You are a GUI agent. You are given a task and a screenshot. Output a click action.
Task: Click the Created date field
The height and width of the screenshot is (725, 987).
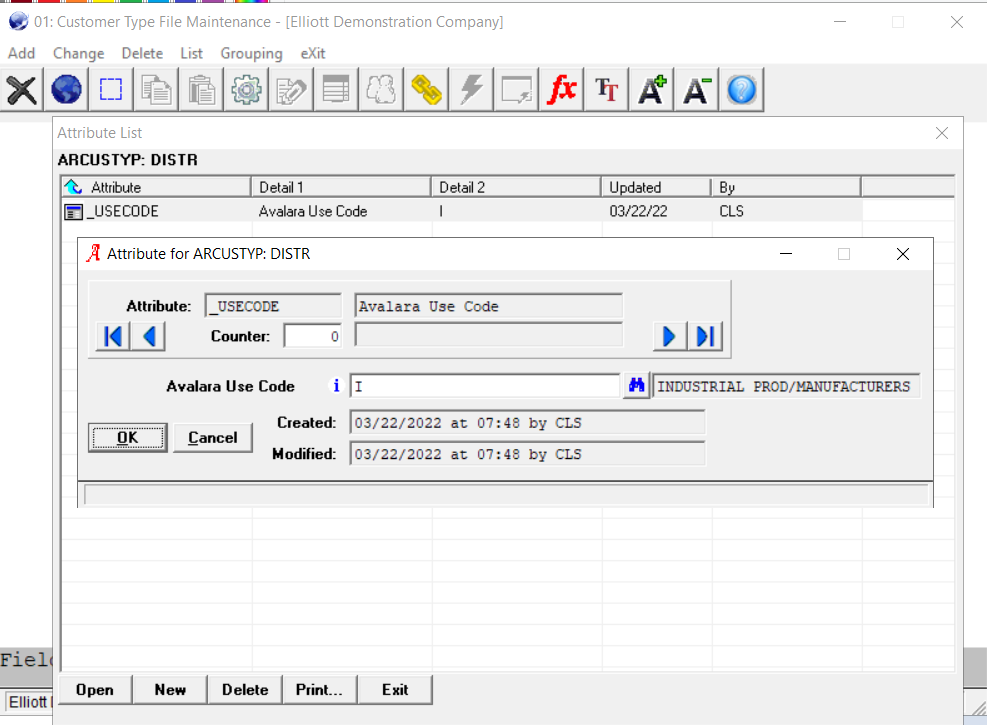click(527, 423)
